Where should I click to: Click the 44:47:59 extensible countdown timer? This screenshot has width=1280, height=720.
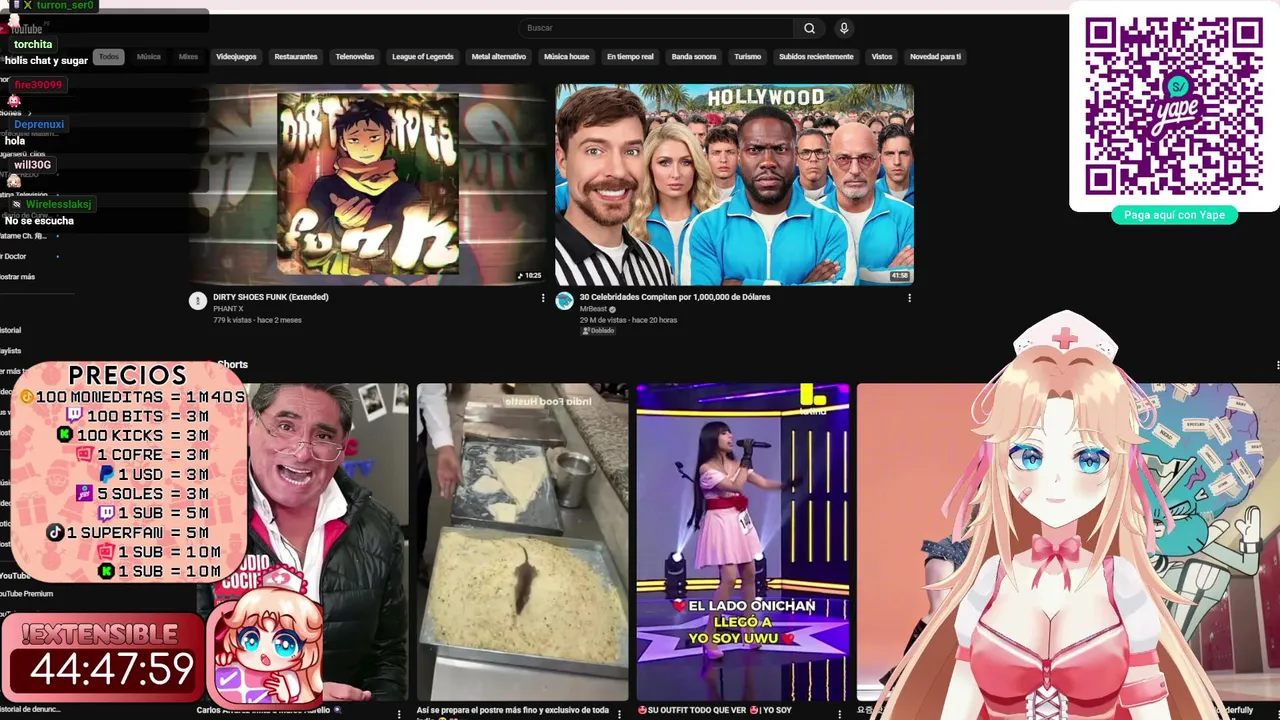pos(112,670)
